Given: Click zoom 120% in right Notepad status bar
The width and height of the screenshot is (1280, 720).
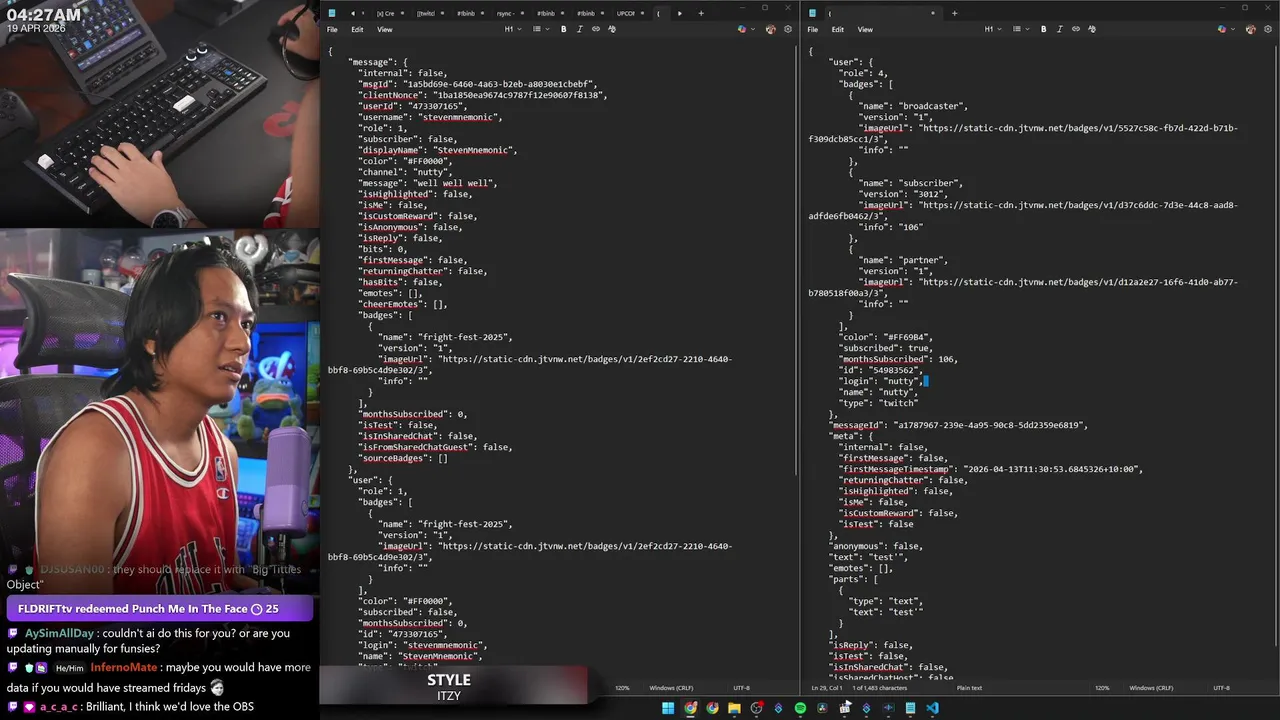Looking at the screenshot, I should pyautogui.click(x=1102, y=688).
